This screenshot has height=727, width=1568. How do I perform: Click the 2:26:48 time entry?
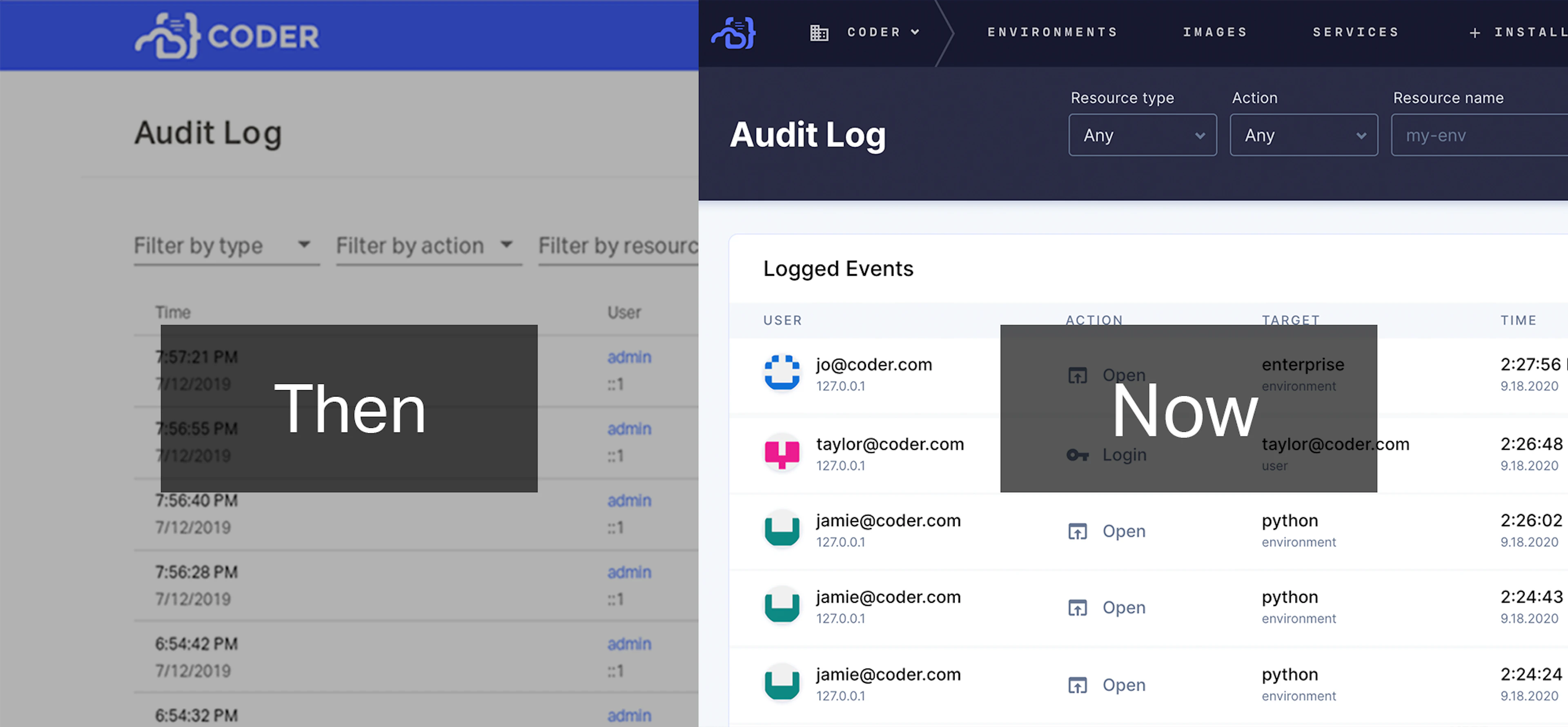[x=1532, y=444]
